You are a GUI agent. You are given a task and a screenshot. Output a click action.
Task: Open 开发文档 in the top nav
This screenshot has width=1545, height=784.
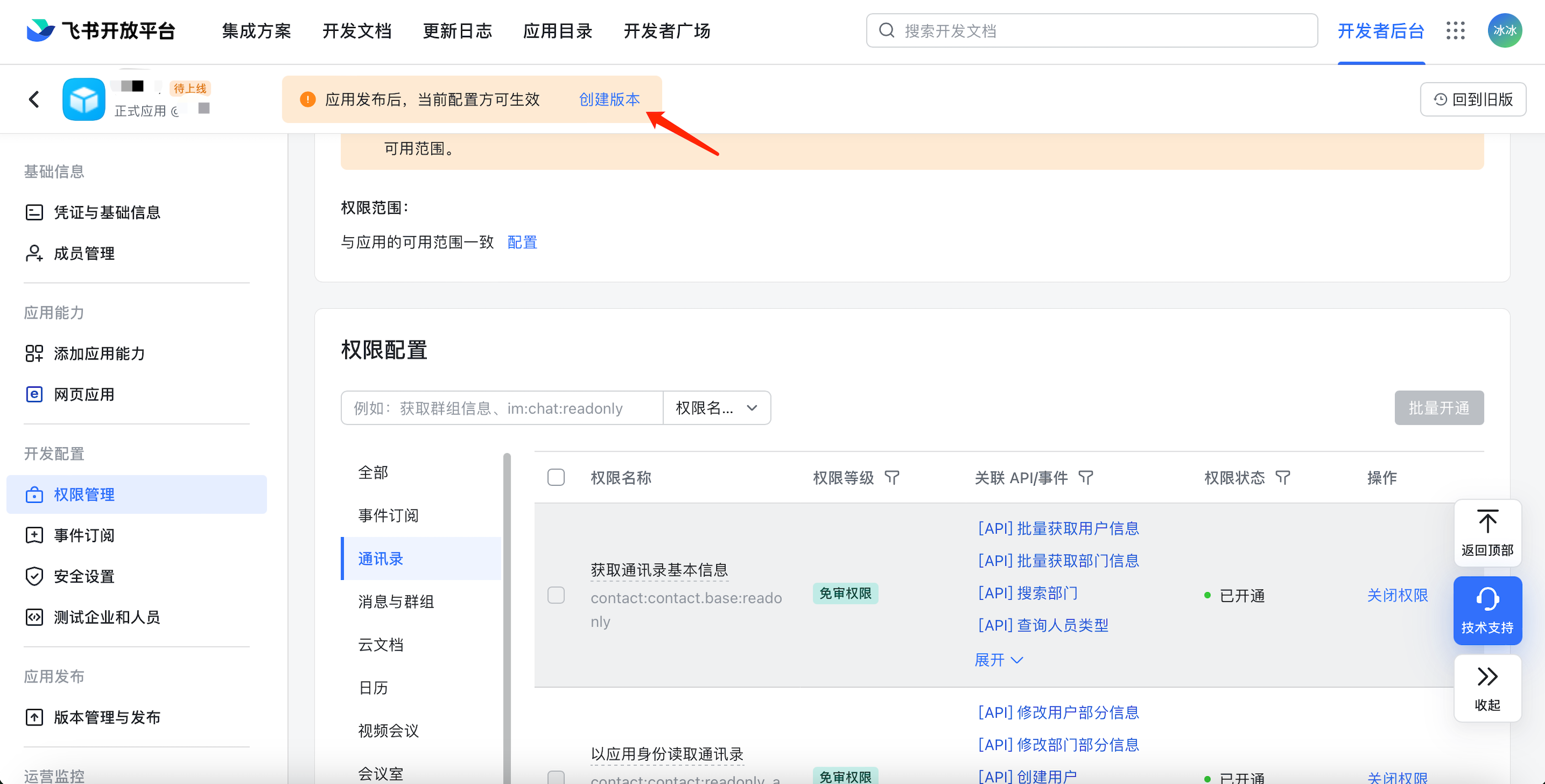coord(357,30)
